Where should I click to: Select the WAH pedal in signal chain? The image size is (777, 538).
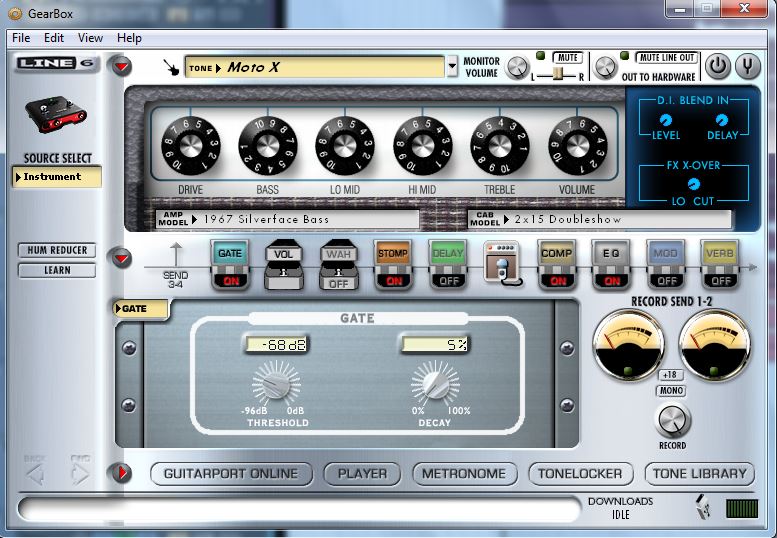(x=338, y=254)
